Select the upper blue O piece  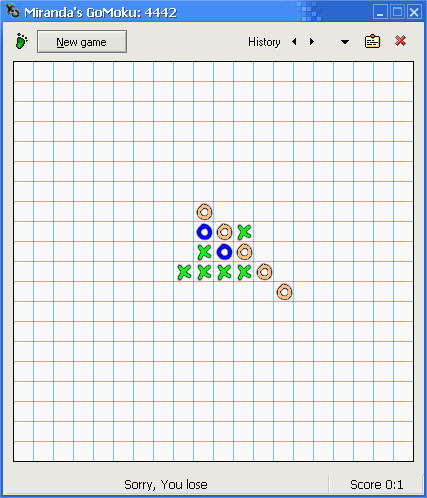204,232
